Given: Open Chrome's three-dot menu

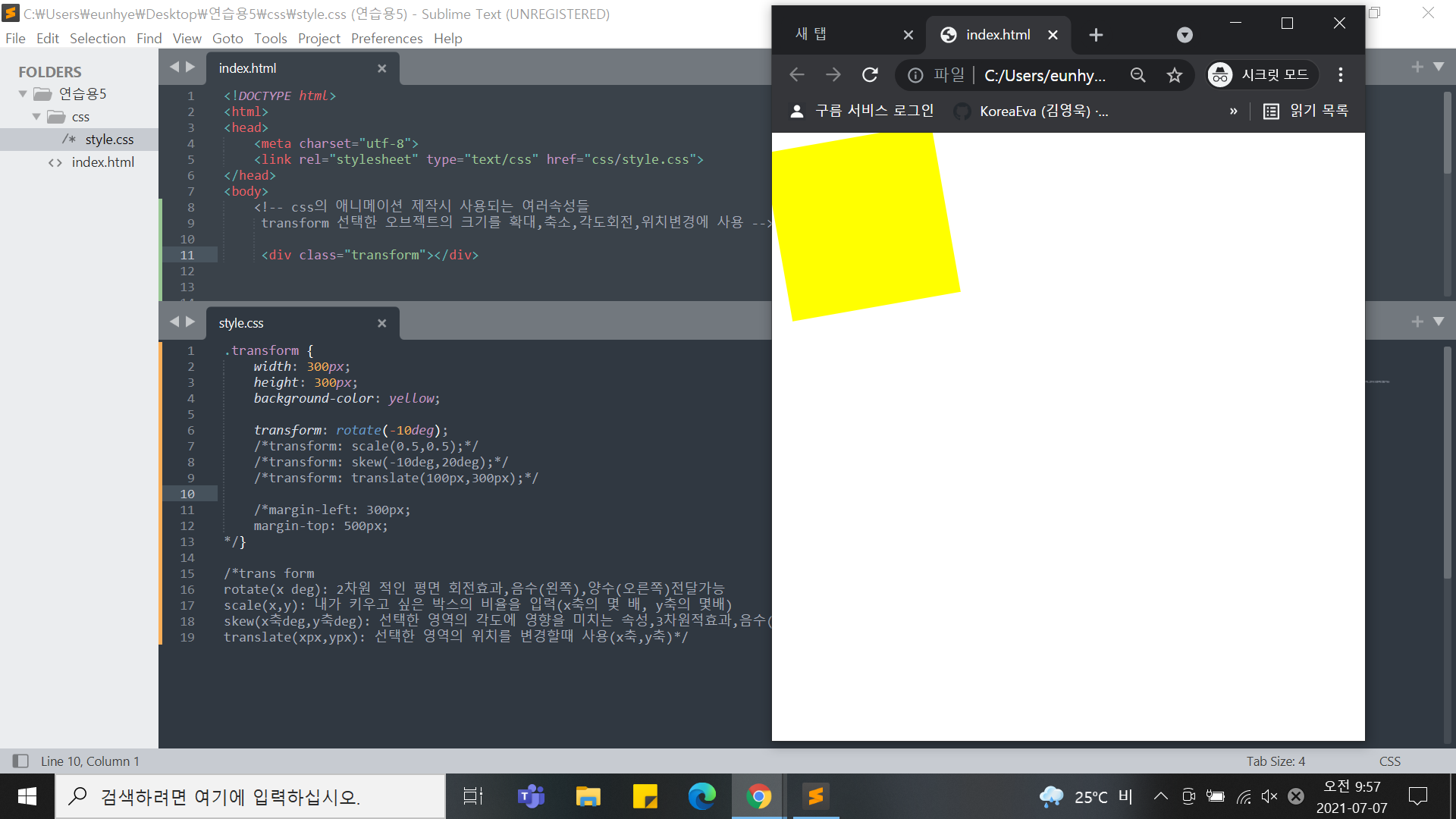Looking at the screenshot, I should click(1340, 74).
